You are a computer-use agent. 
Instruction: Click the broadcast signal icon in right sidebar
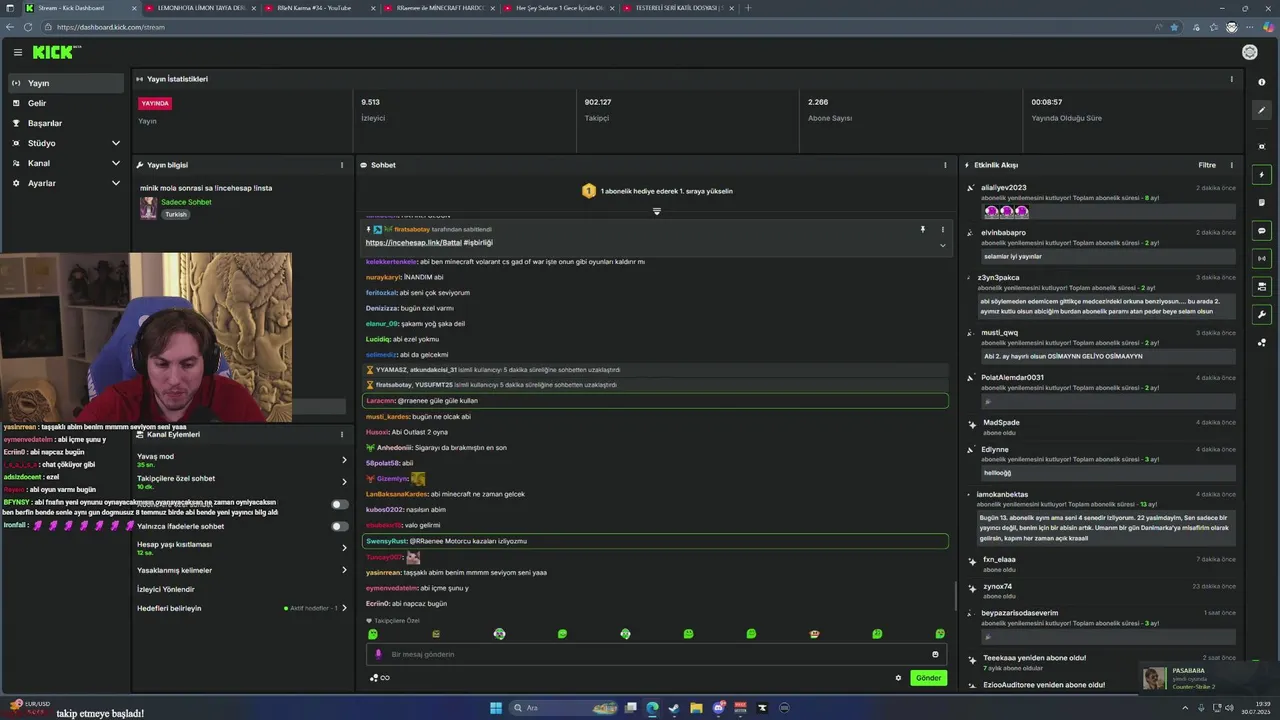click(x=1262, y=258)
